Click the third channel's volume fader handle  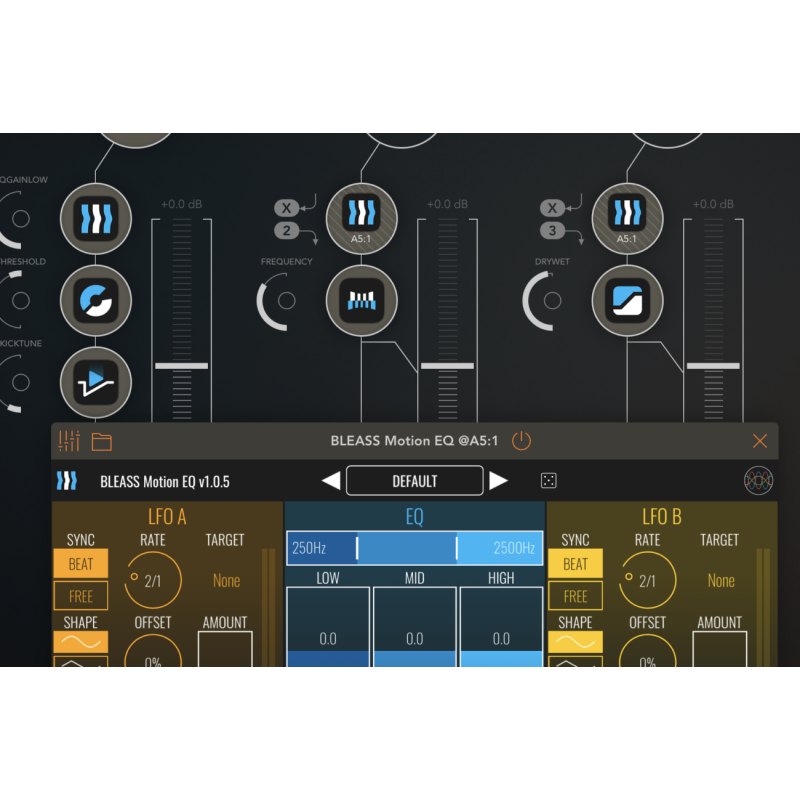[713, 366]
